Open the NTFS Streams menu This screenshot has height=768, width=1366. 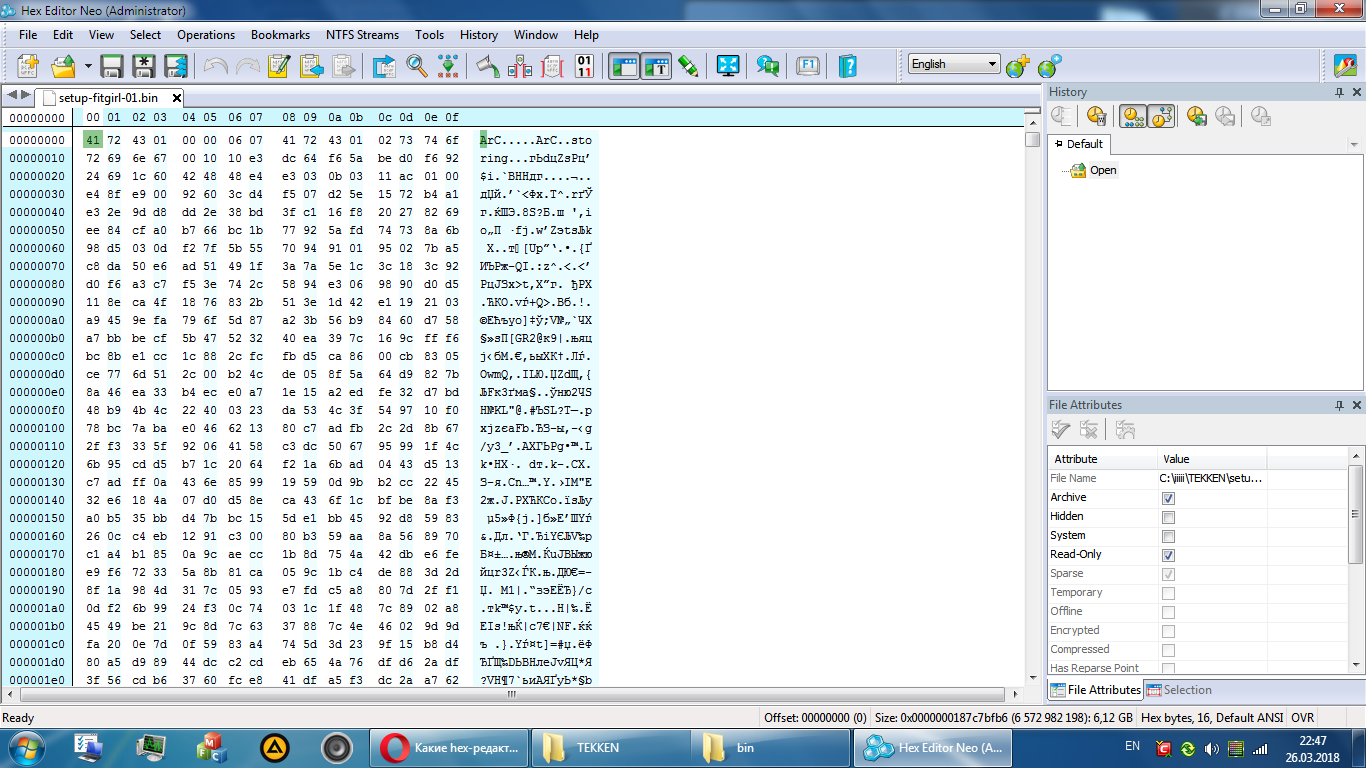point(364,35)
